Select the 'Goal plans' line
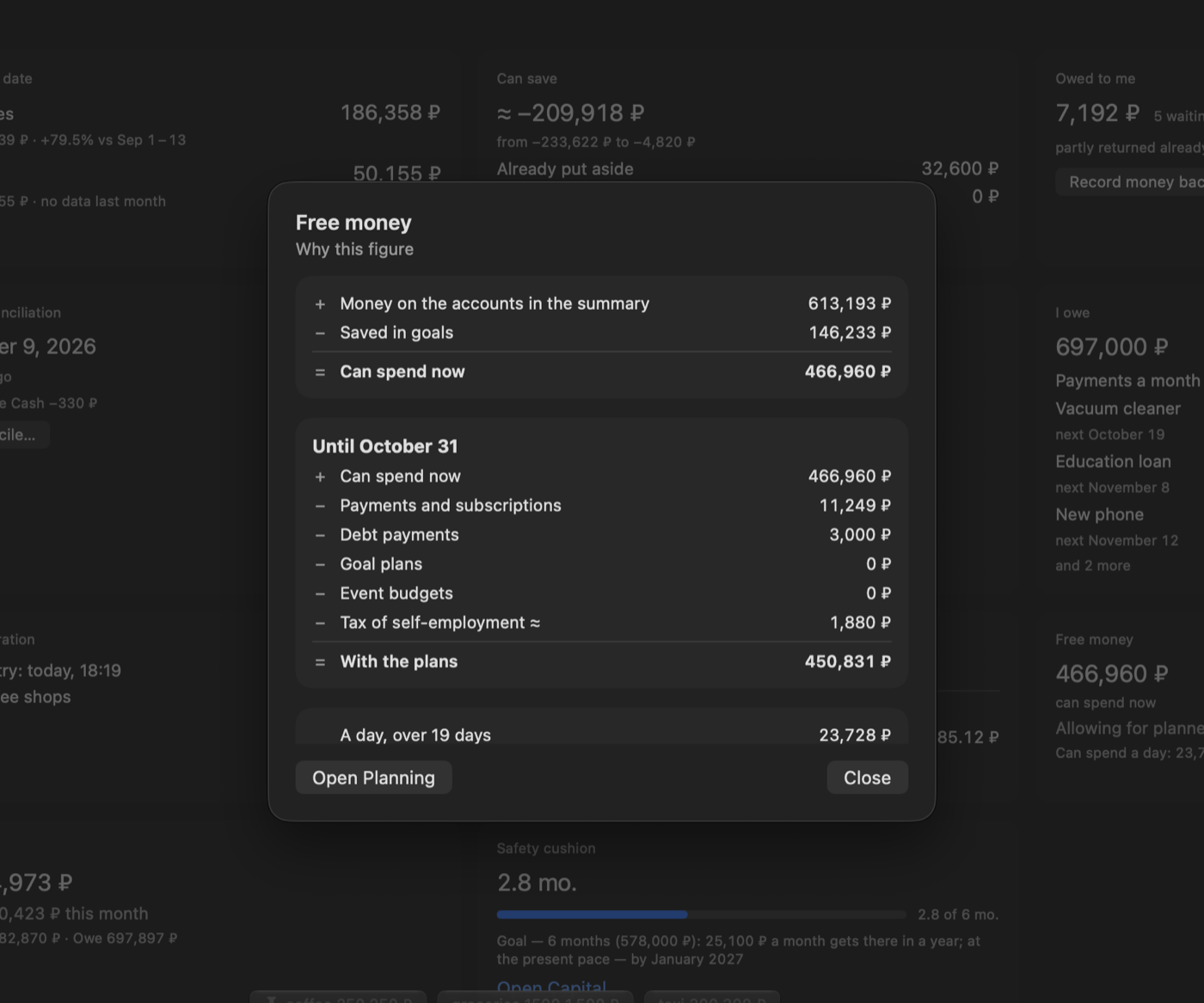Screen dimensions: 1204x1003 click(x=602, y=564)
